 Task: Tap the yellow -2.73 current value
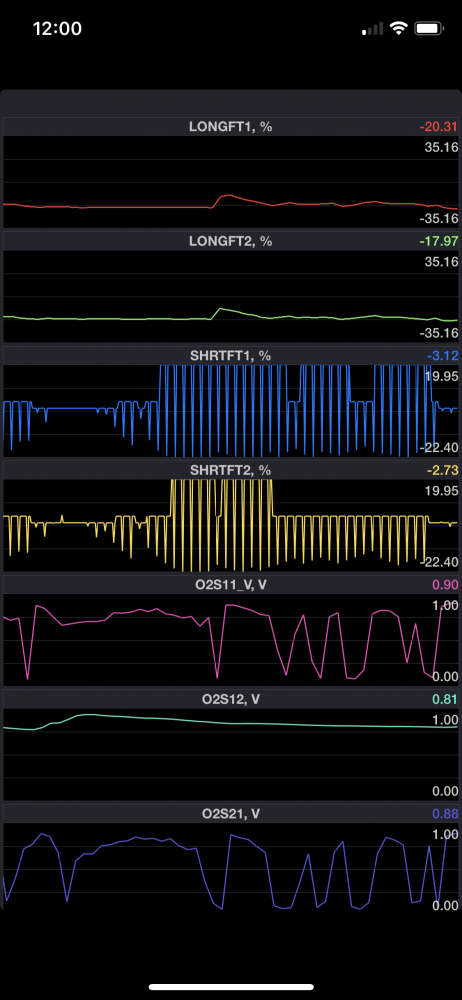point(442,470)
